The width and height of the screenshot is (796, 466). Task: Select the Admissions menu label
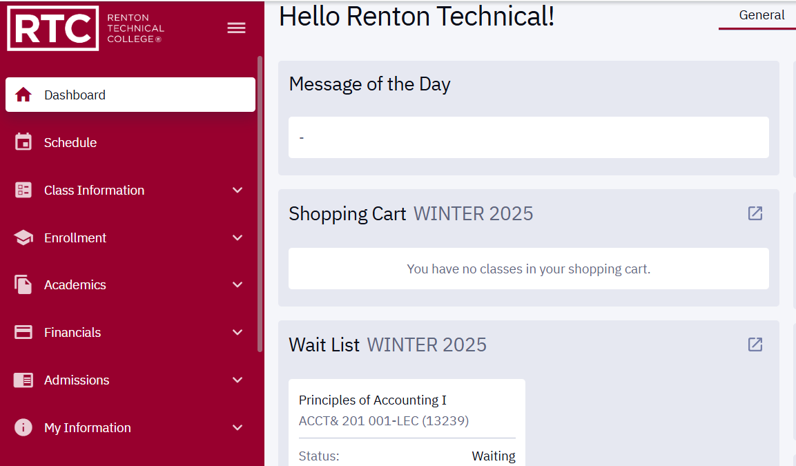(77, 380)
